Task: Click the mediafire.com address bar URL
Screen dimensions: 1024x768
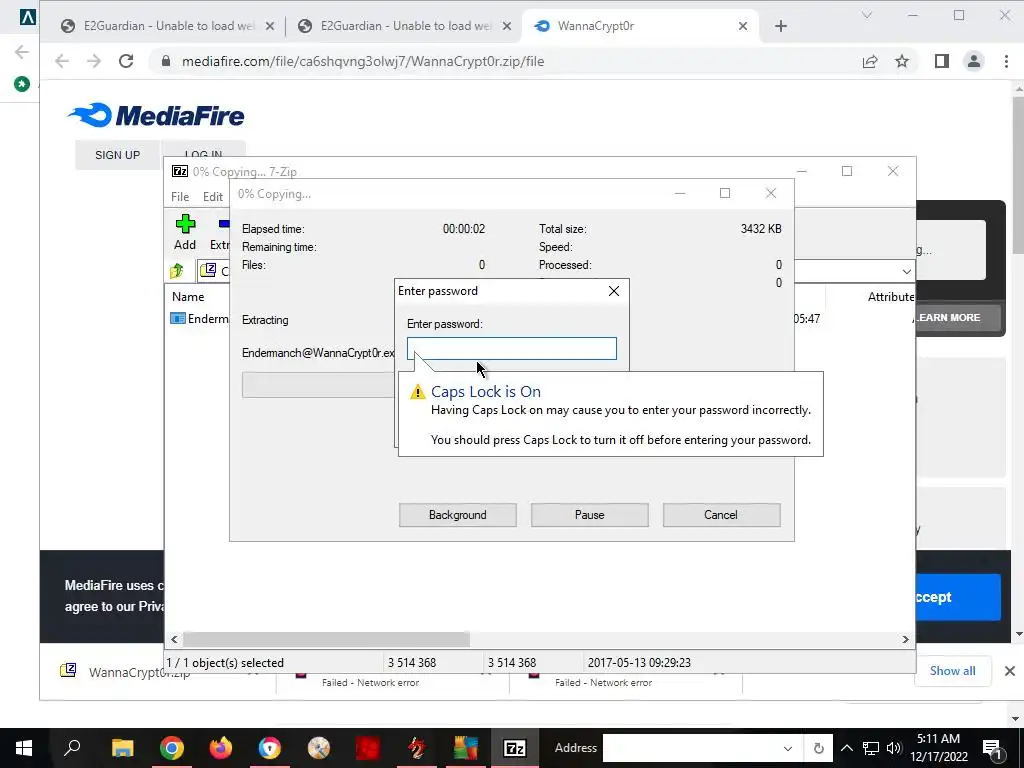Action: (362, 61)
